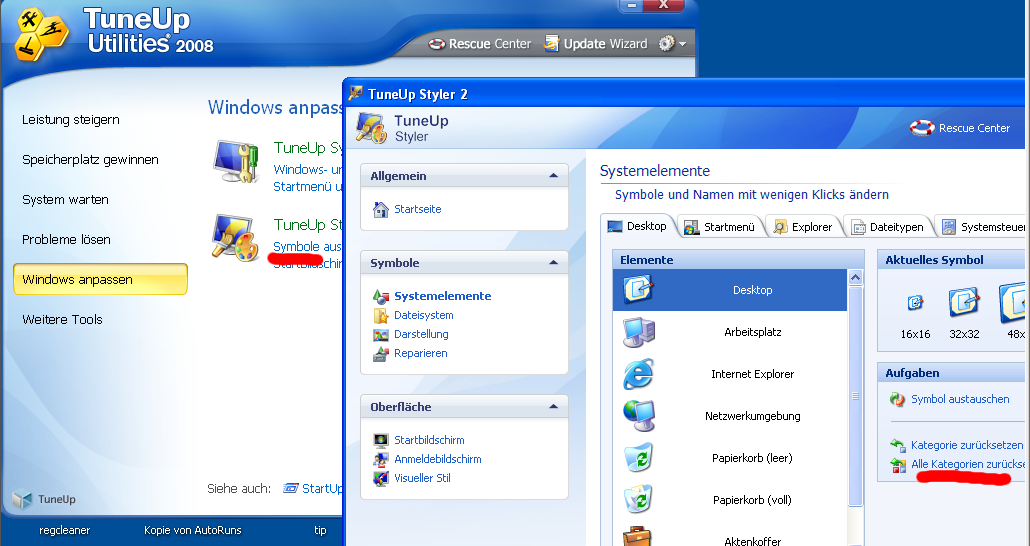Switch to the Dateitypen tab
This screenshot has width=1030, height=546.
click(x=888, y=227)
